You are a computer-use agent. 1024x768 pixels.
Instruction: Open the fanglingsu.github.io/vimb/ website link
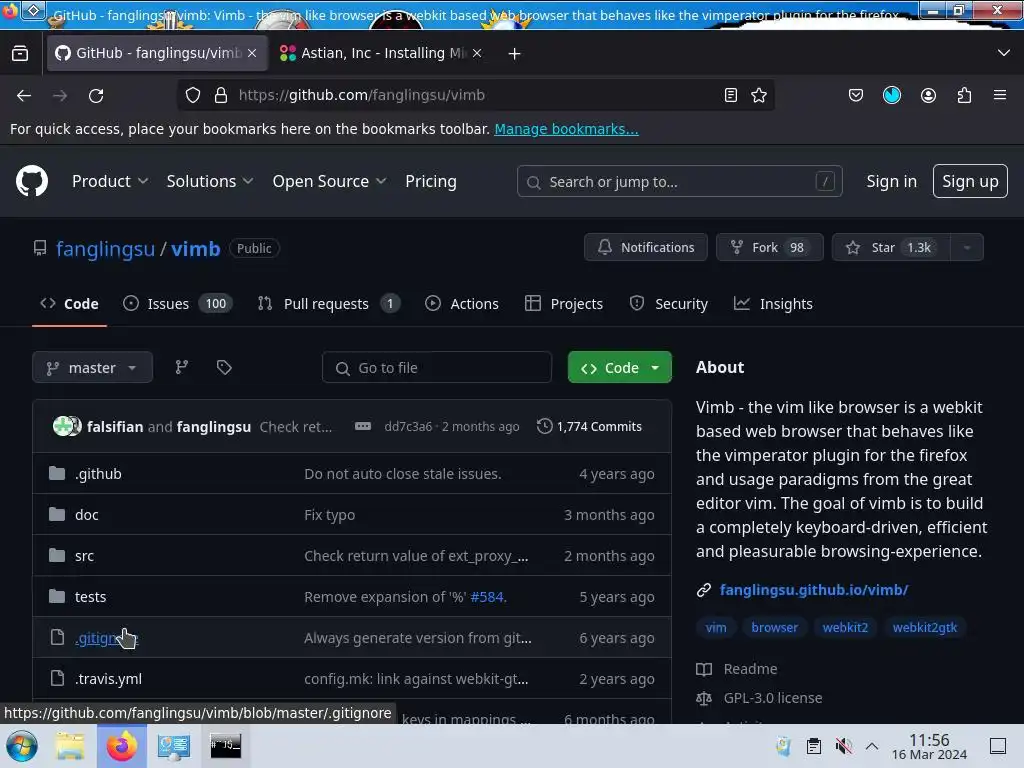(814, 590)
